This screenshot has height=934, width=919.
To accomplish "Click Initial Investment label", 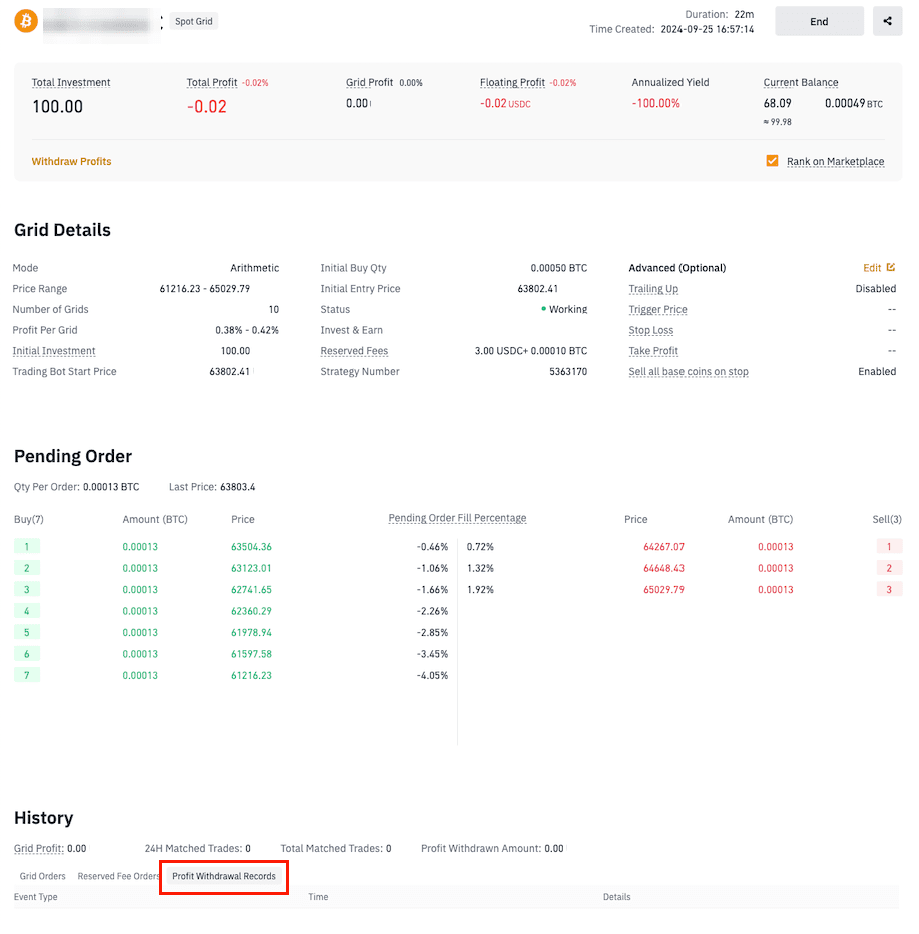I will click(x=54, y=351).
